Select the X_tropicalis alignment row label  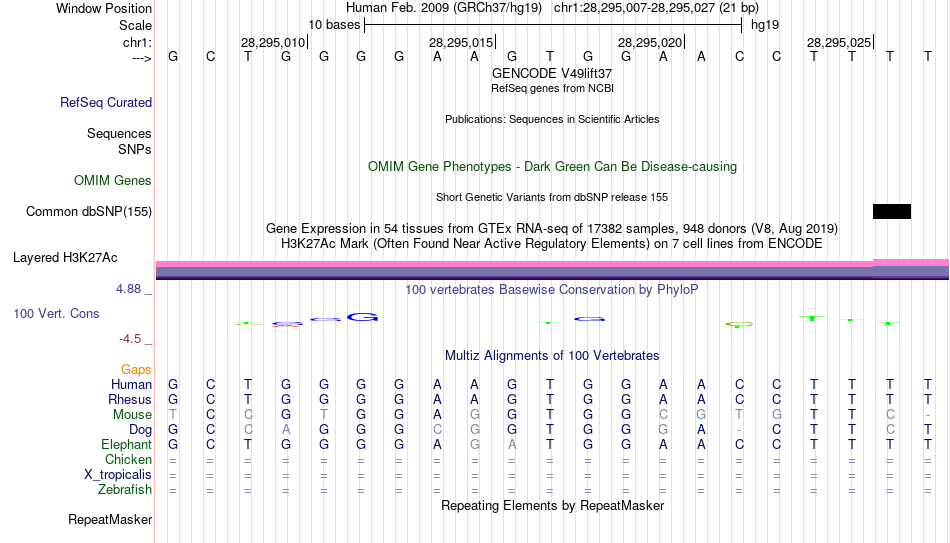tap(118, 475)
